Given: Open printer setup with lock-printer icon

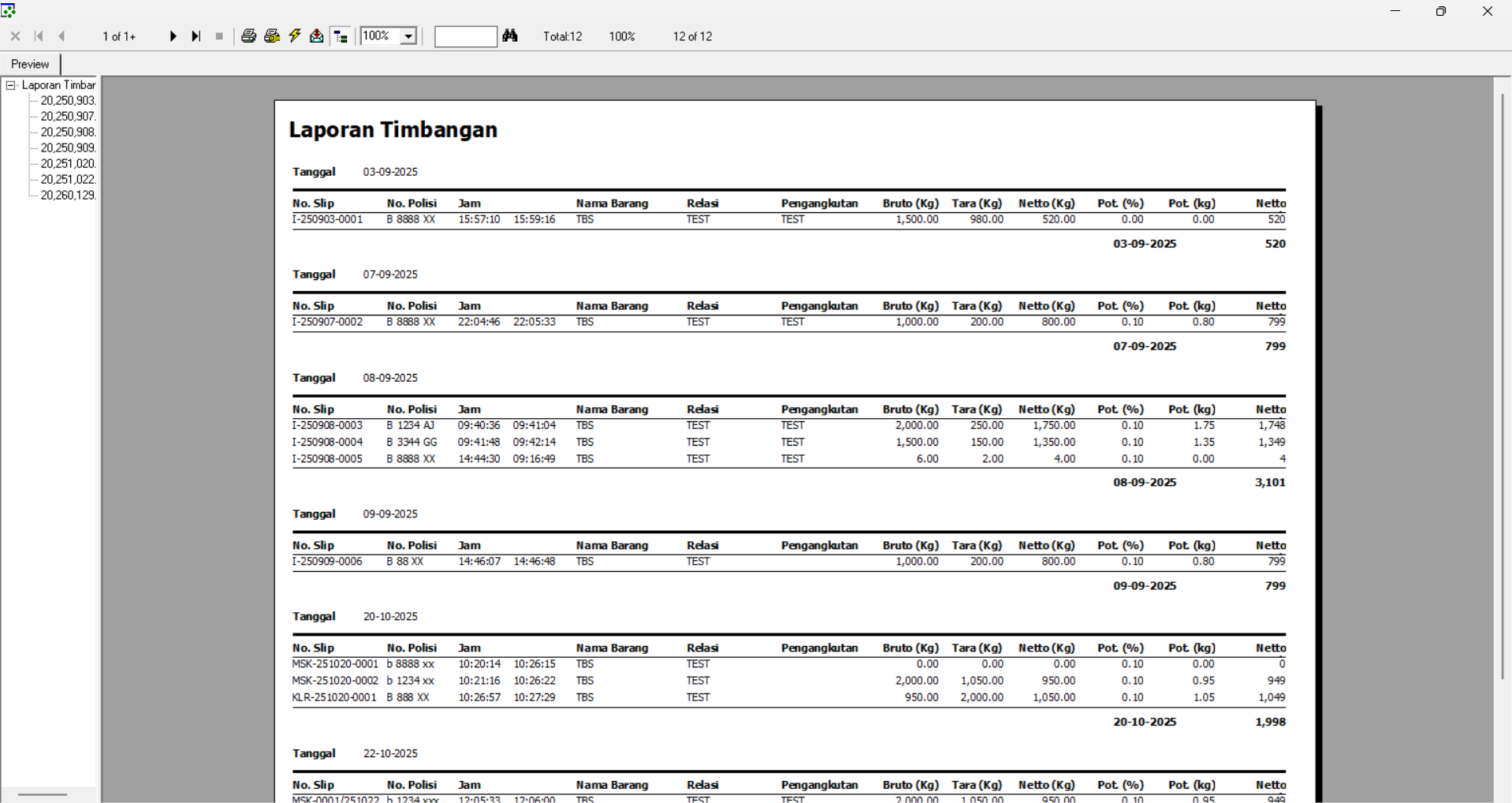Looking at the screenshot, I should pyautogui.click(x=272, y=36).
